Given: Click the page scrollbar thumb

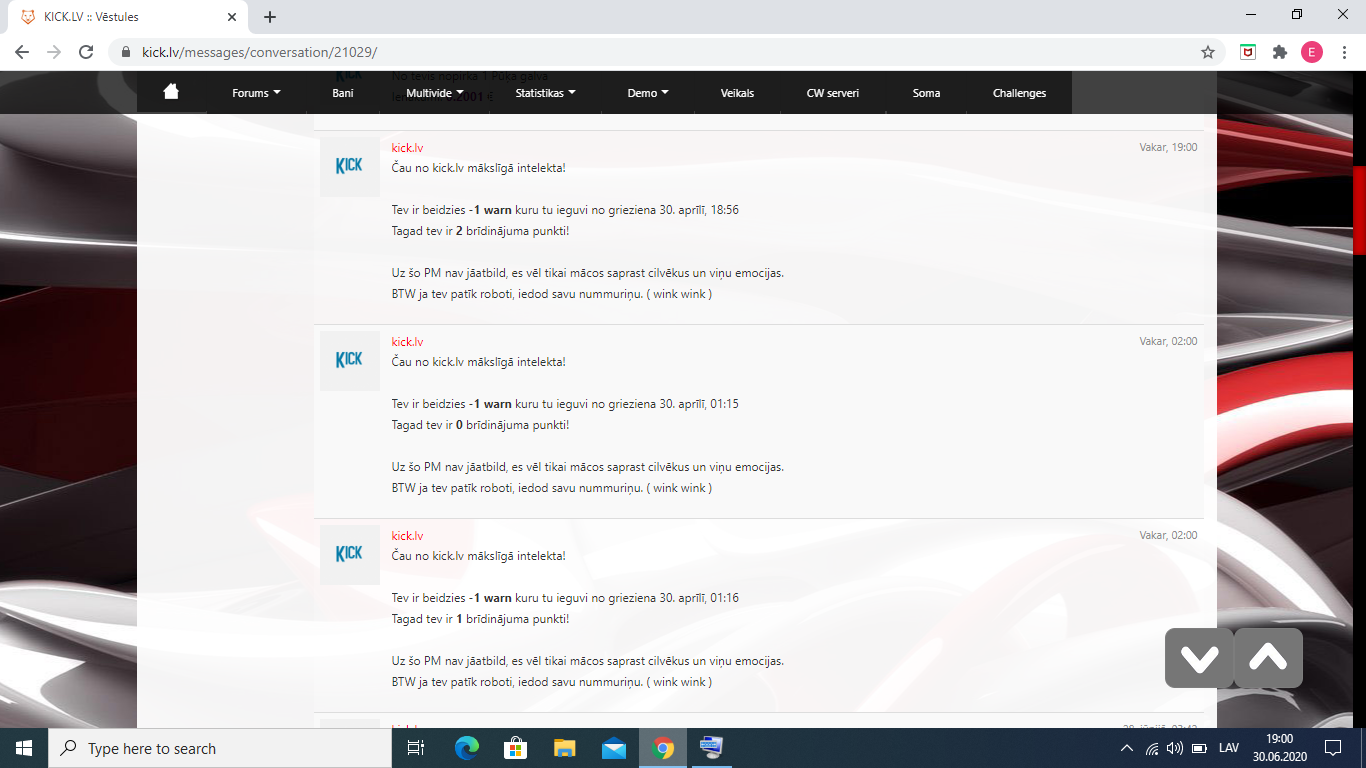Looking at the screenshot, I should [x=1359, y=210].
